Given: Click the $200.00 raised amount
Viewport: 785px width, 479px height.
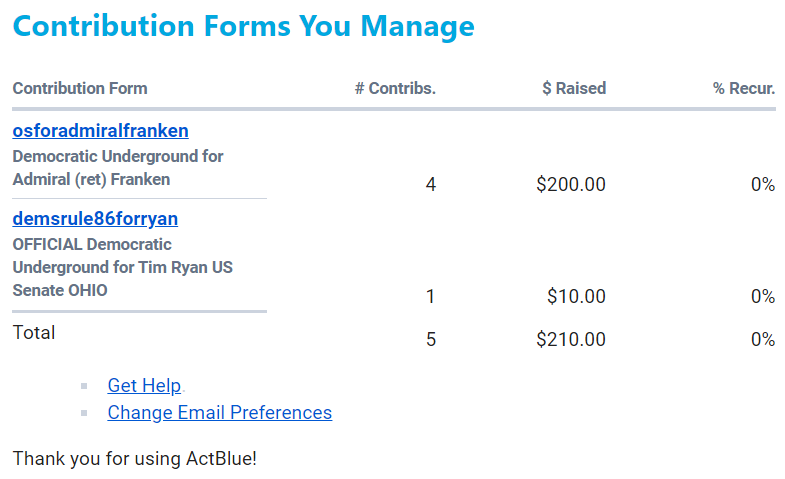Looking at the screenshot, I should point(571,184).
